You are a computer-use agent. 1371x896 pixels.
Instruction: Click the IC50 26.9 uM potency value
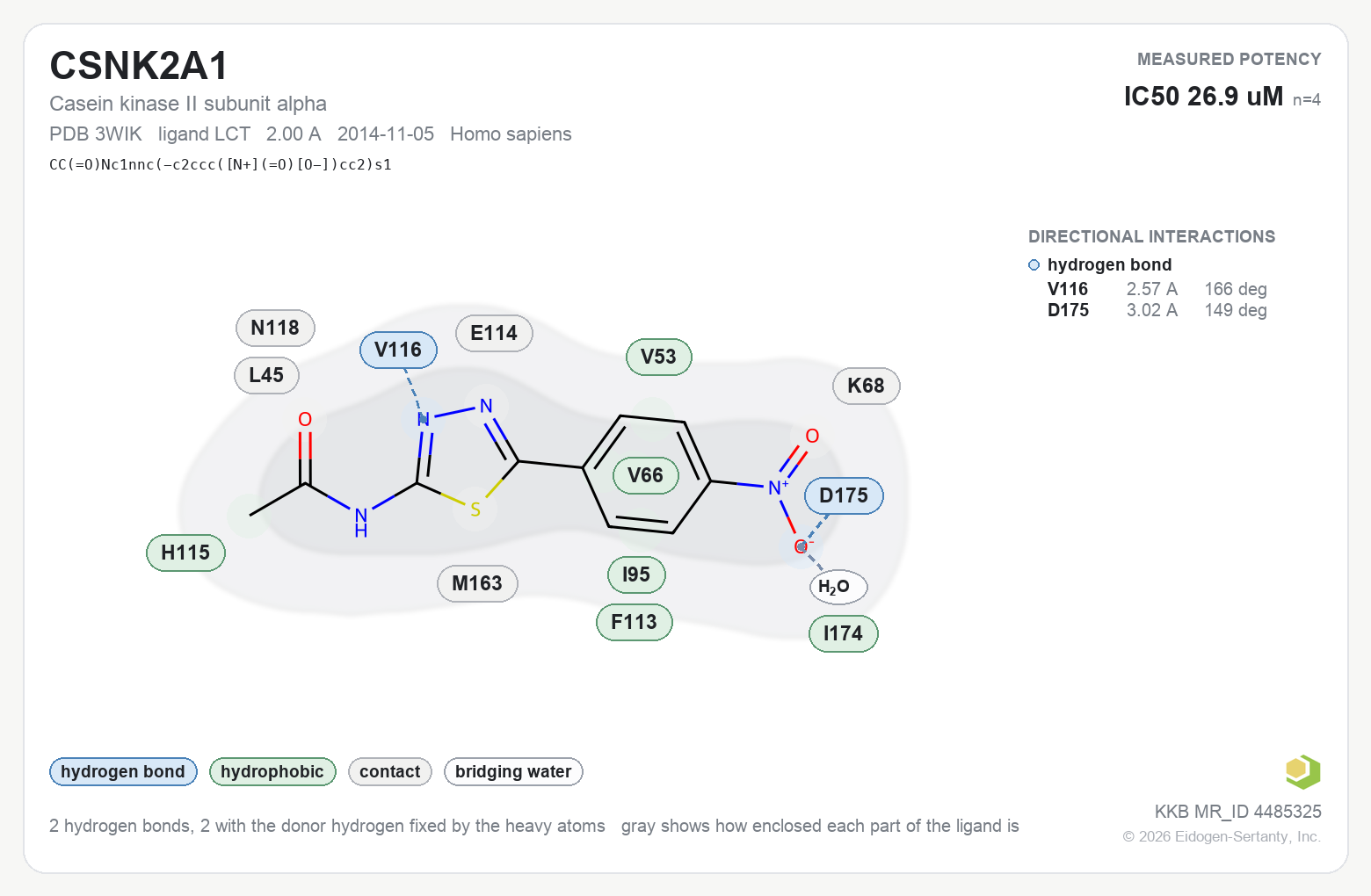pyautogui.click(x=1203, y=96)
